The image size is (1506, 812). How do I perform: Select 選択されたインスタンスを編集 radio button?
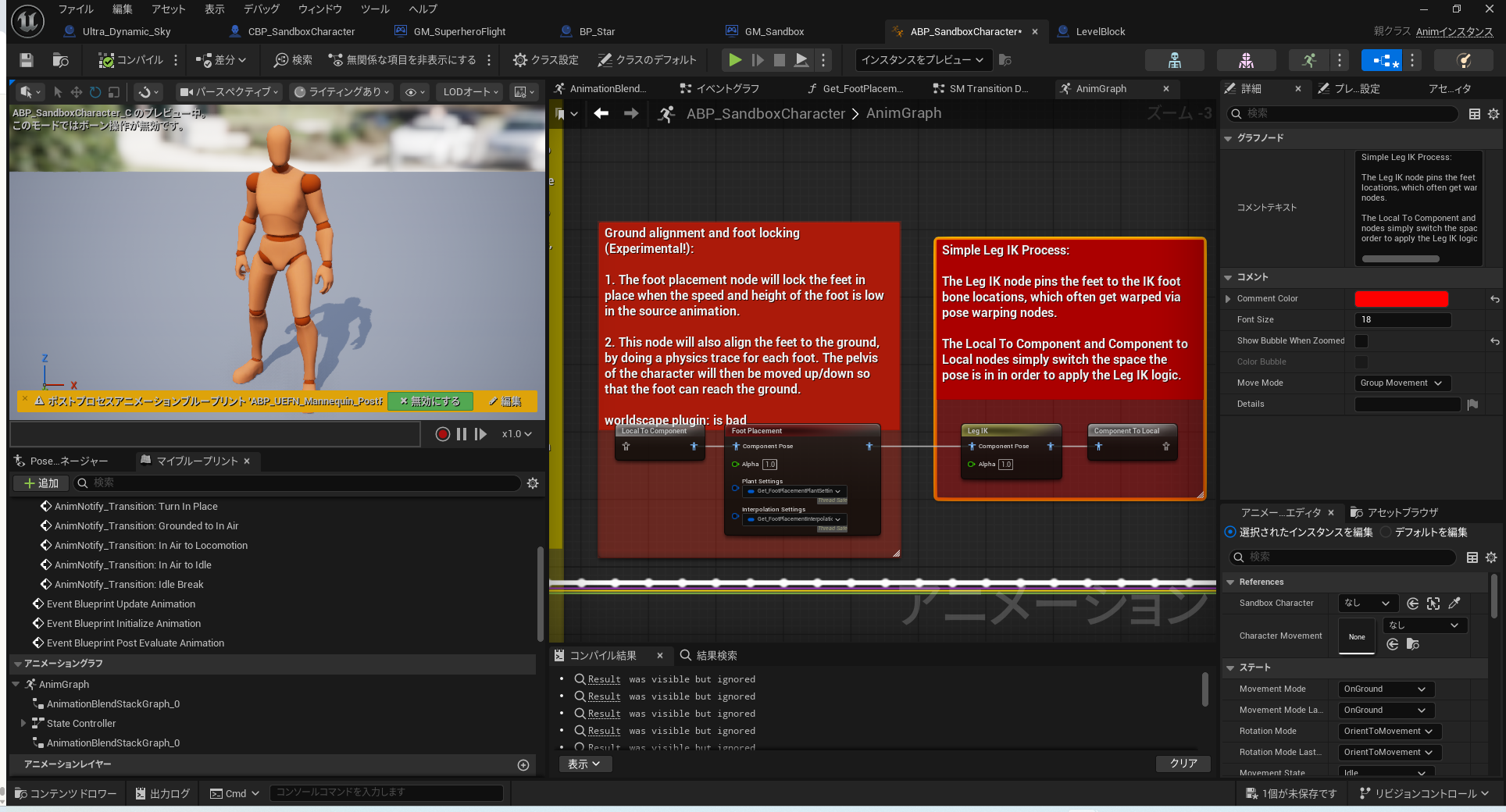click(x=1230, y=532)
